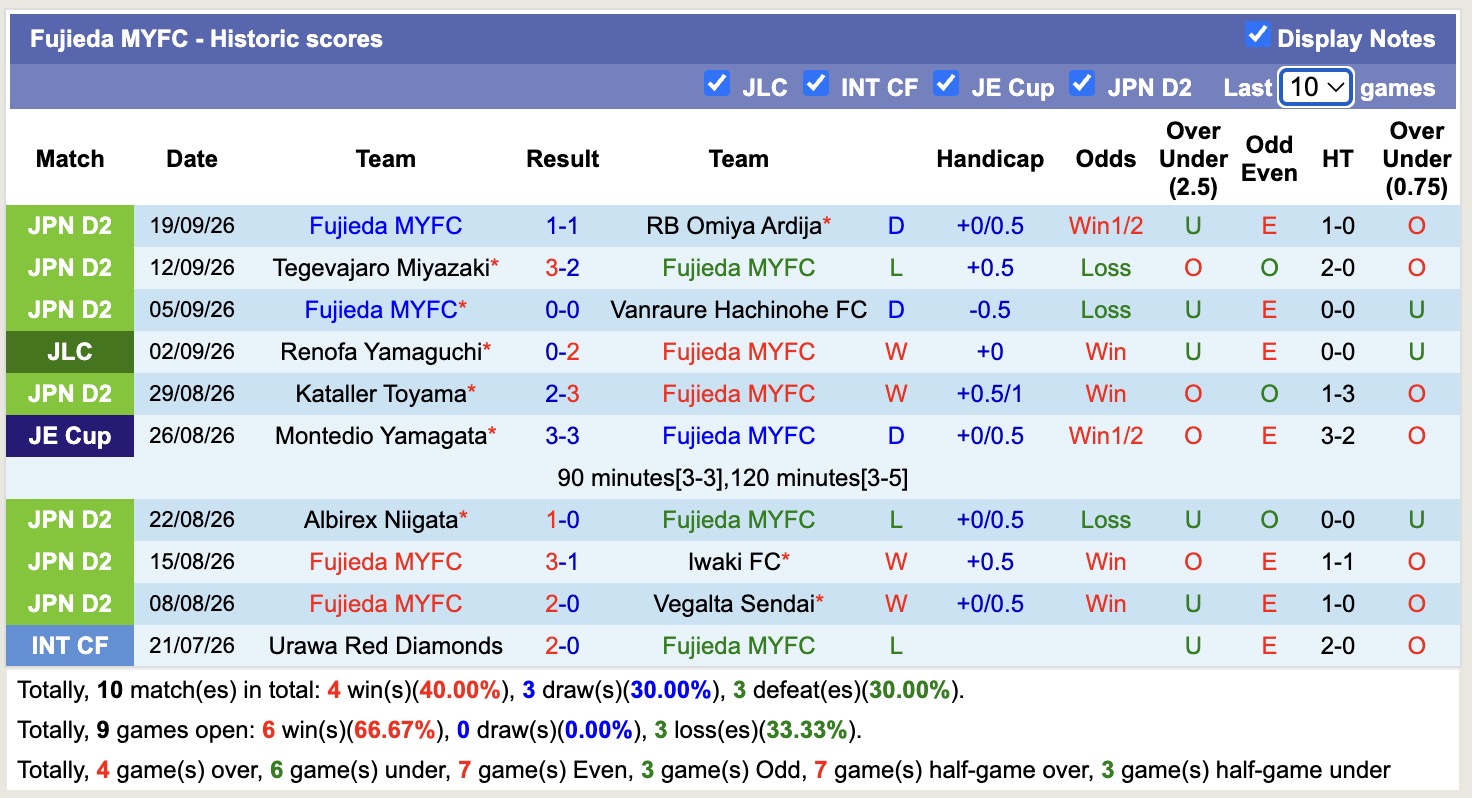The image size is (1474, 798).
Task: Open the 0-2 result at Renofa Yamaguchi
Action: click(563, 352)
